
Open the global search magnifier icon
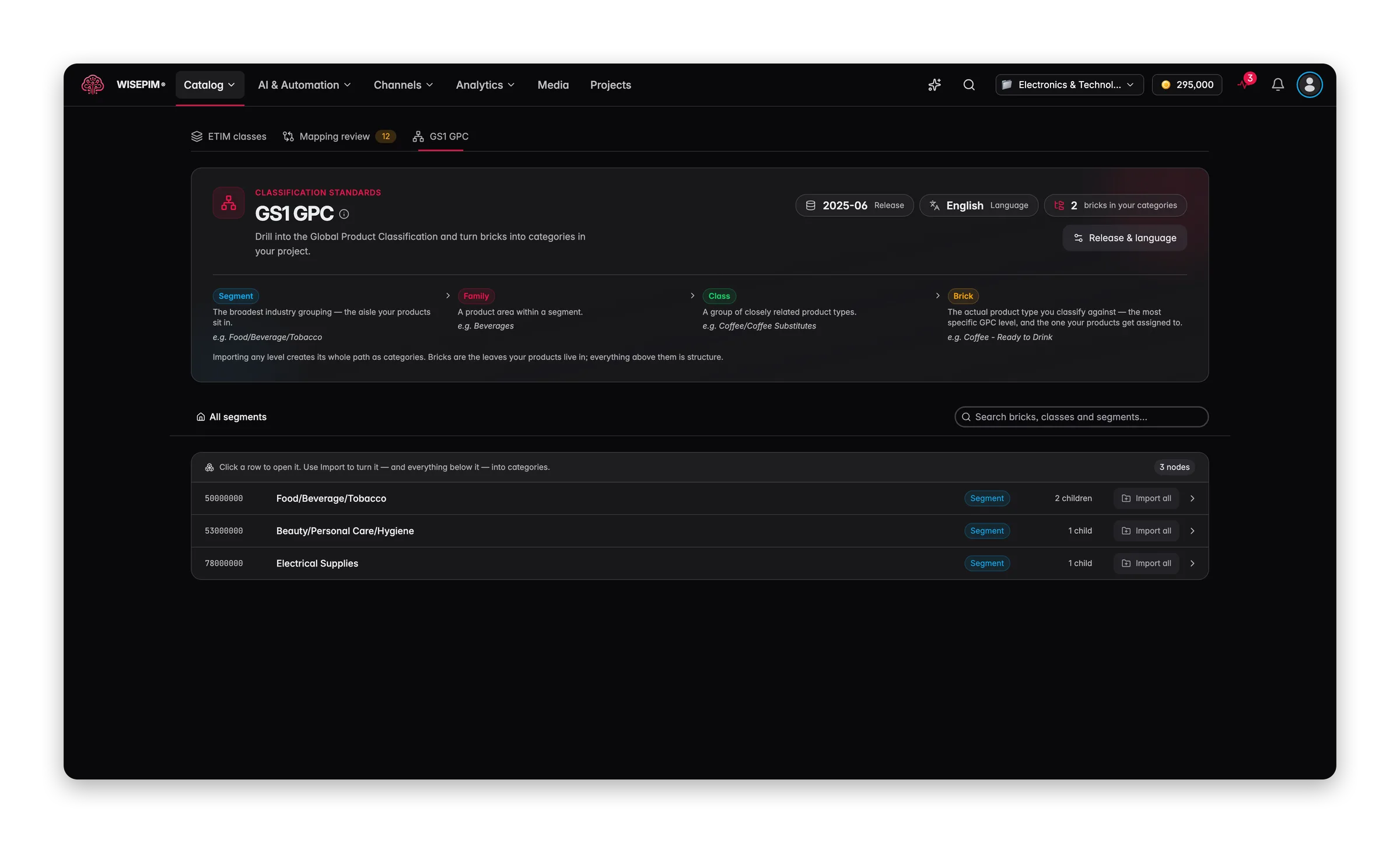point(969,85)
